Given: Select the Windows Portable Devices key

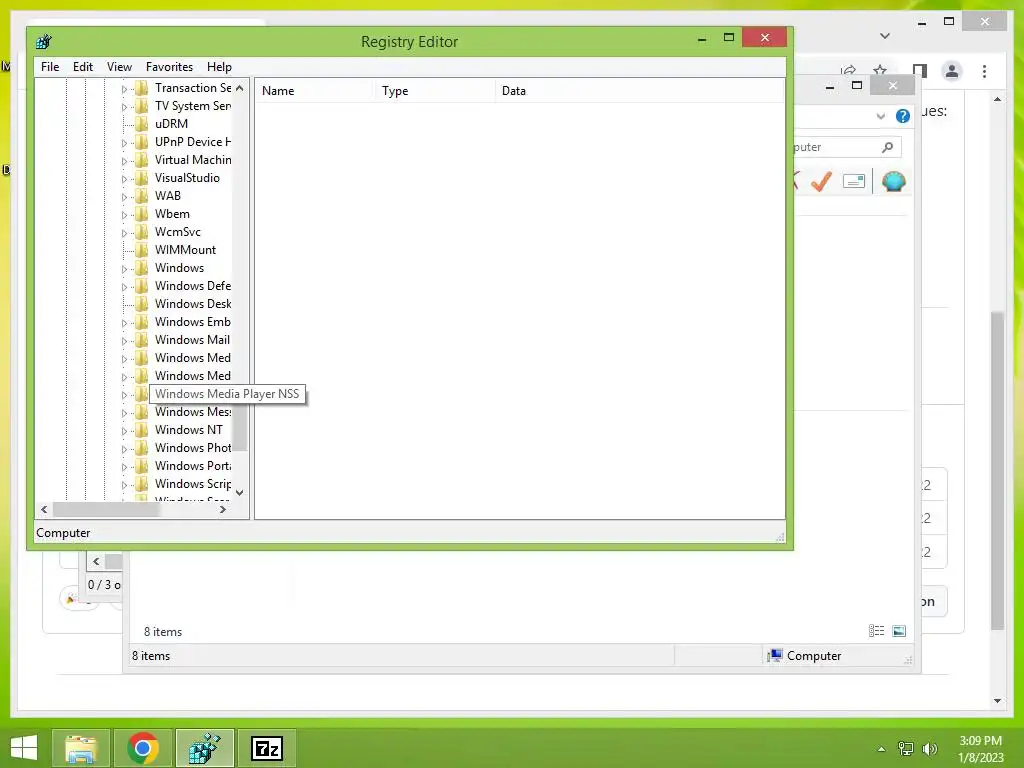Looking at the screenshot, I should (x=193, y=466).
